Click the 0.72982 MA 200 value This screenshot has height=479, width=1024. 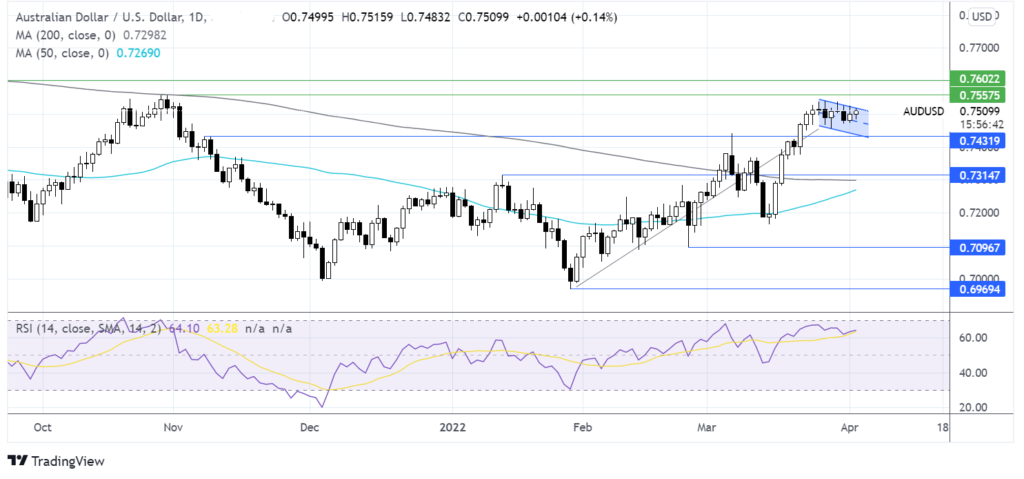[x=144, y=35]
